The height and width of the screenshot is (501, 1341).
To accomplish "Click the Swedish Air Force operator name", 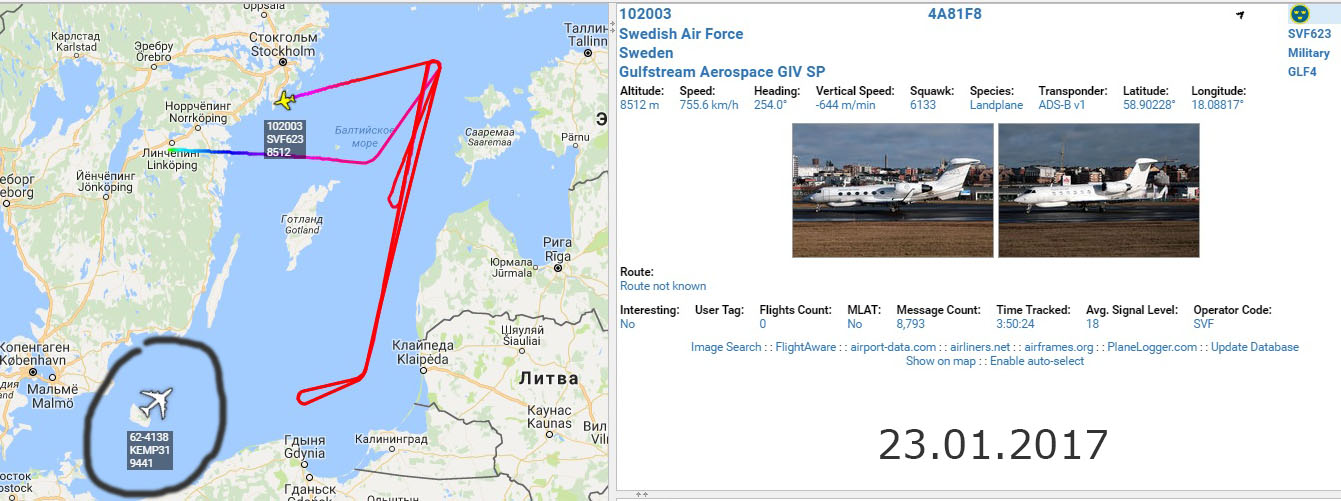I will [x=681, y=34].
